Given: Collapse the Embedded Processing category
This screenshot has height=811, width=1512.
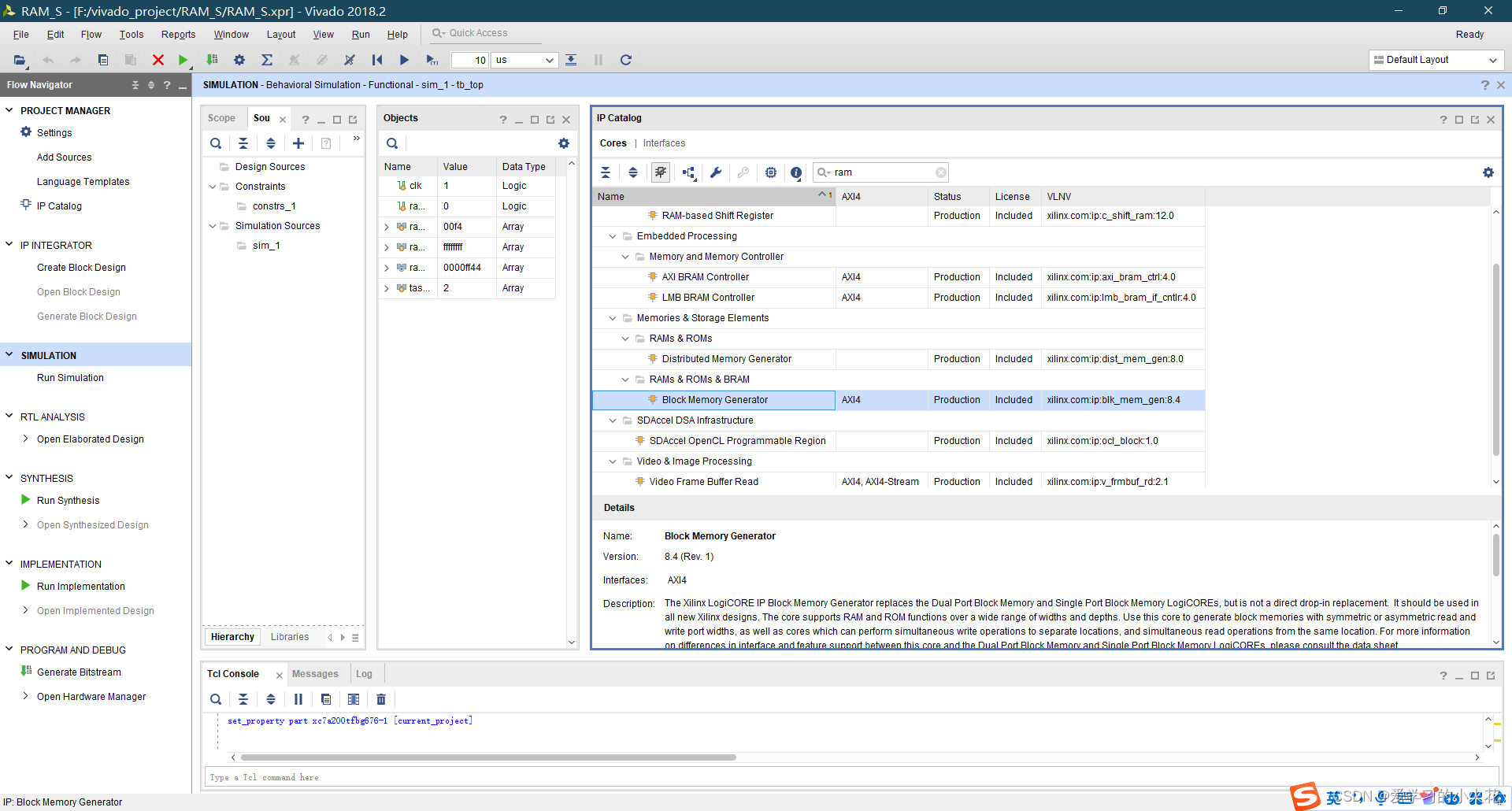Looking at the screenshot, I should (613, 236).
